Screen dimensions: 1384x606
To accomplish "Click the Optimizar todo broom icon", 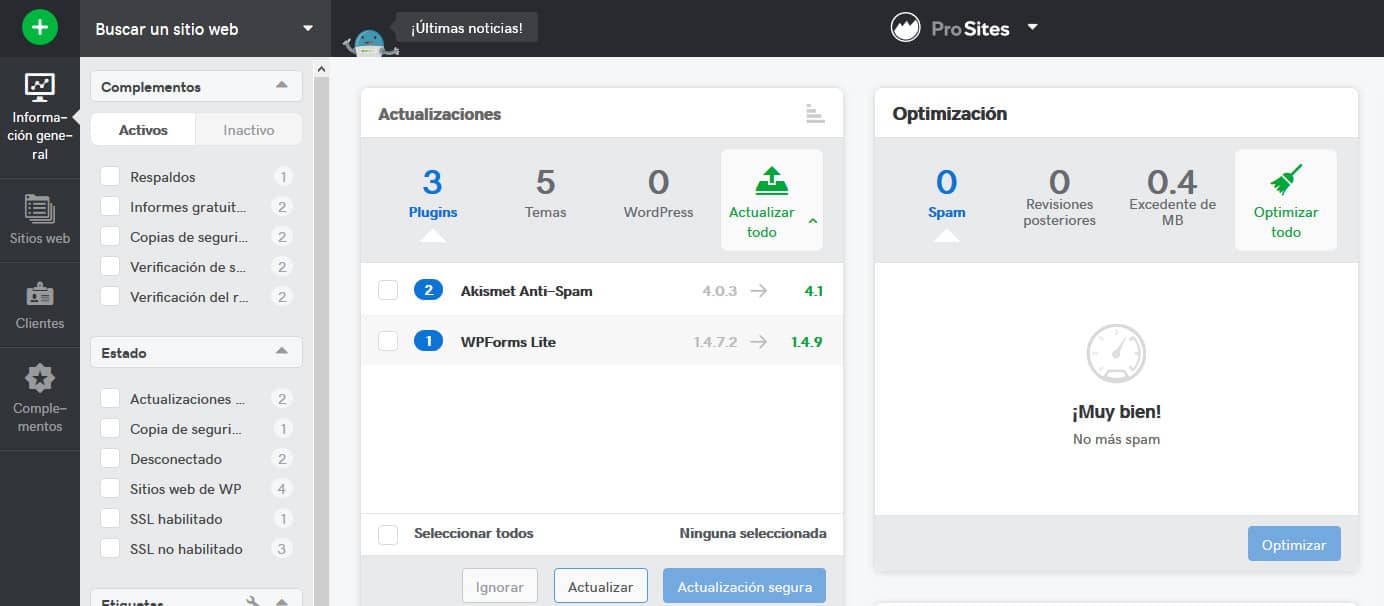I will tap(1286, 180).
